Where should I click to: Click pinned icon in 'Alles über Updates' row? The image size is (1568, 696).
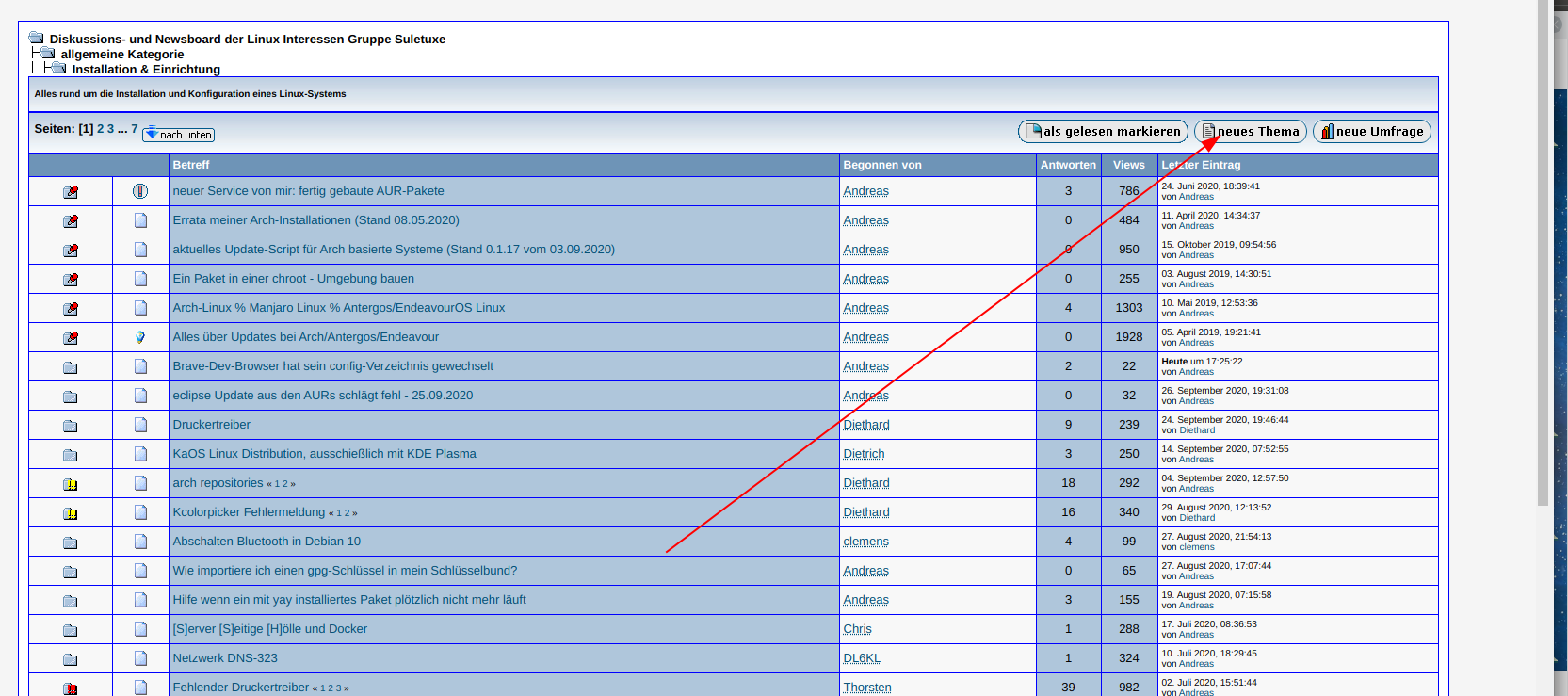click(71, 338)
